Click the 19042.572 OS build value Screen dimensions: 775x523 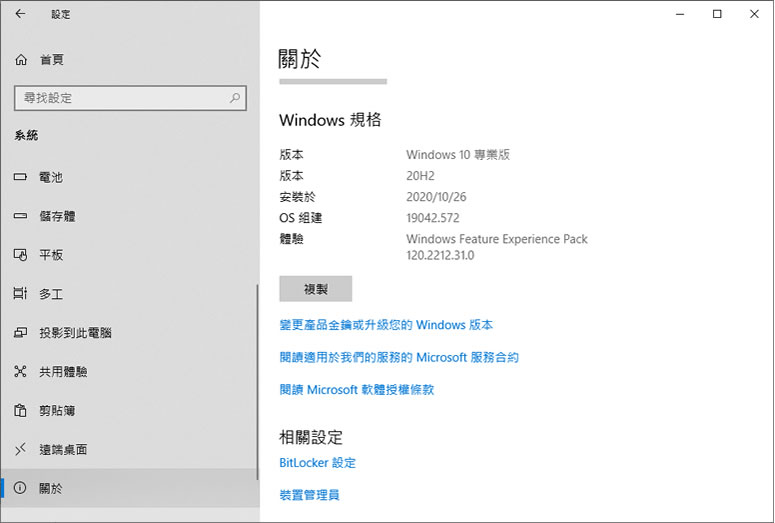point(432,218)
